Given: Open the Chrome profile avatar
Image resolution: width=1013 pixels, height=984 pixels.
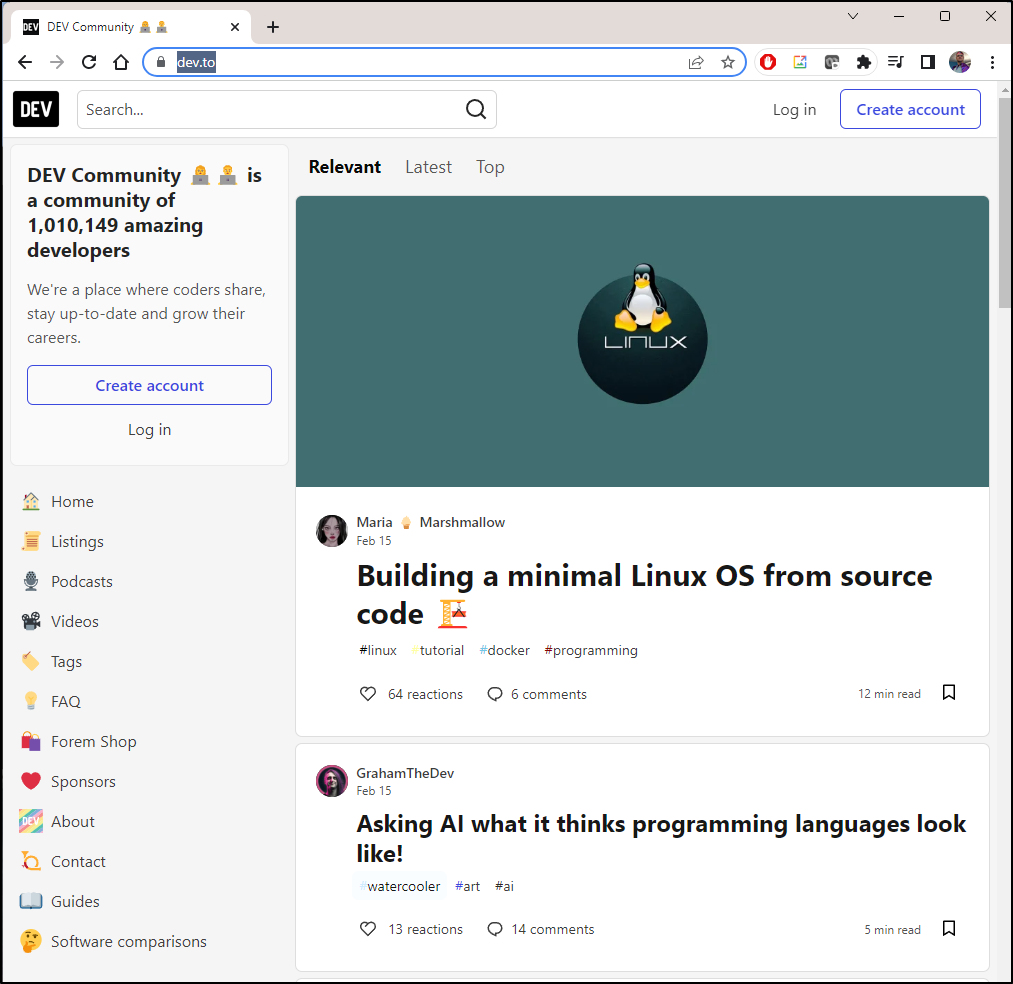Looking at the screenshot, I should [960, 62].
